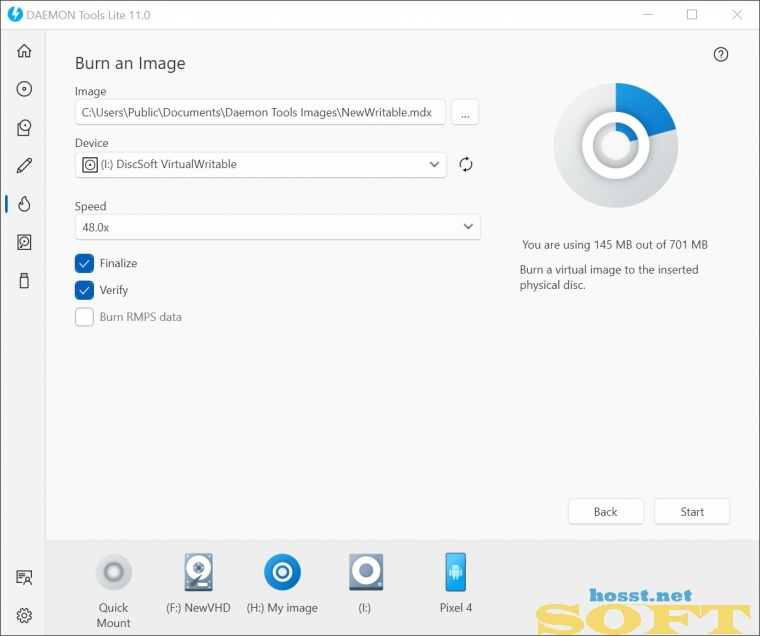This screenshot has height=636, width=760.
Task: Click the disc usage pie chart
Action: pos(616,145)
